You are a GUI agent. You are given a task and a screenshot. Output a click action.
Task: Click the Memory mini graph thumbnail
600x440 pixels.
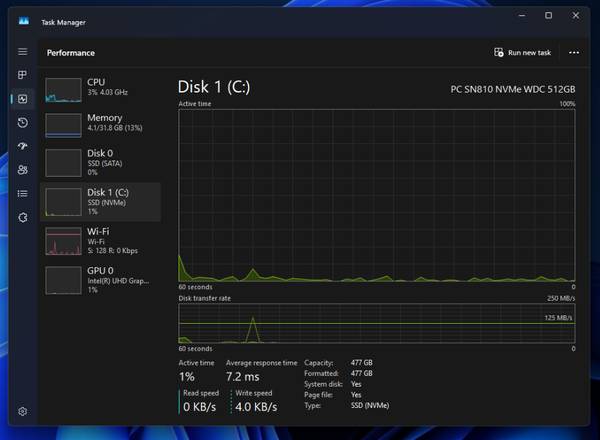pos(63,124)
